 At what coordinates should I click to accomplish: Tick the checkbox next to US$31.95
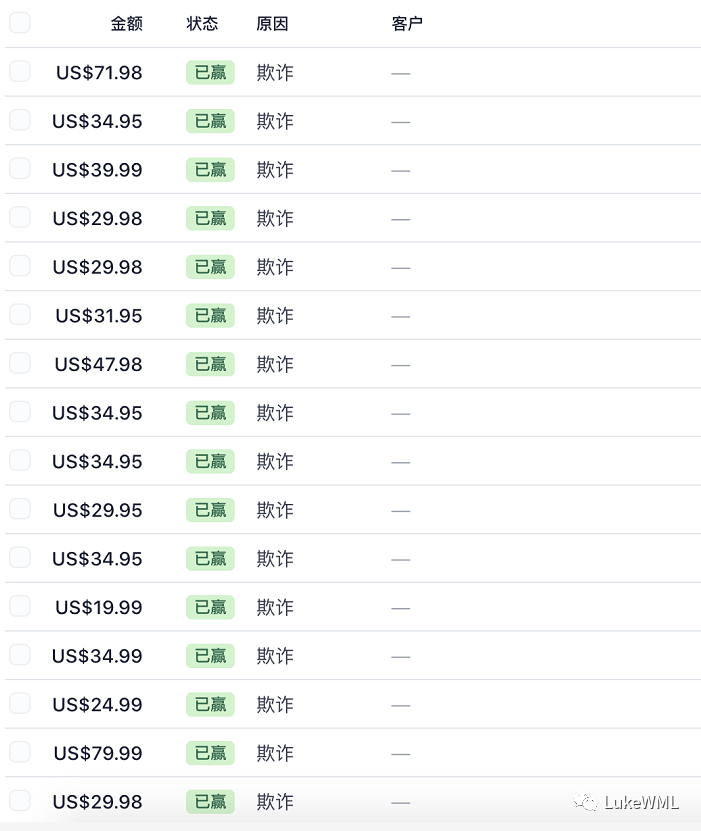point(20,315)
